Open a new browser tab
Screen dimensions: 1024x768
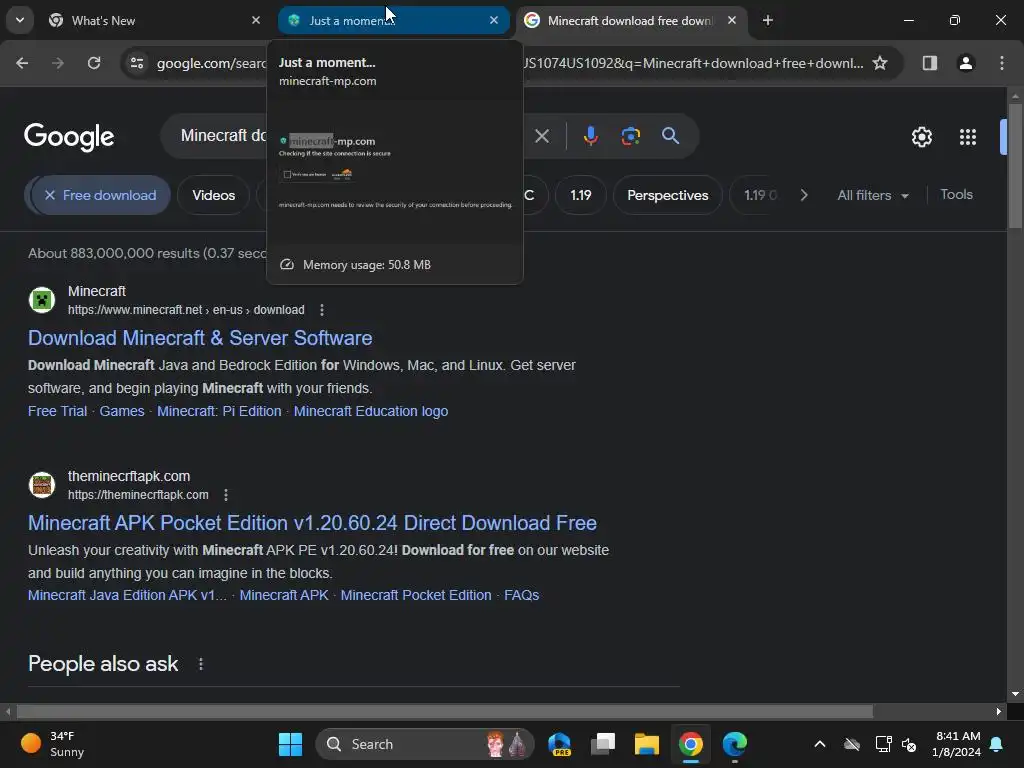coord(768,20)
